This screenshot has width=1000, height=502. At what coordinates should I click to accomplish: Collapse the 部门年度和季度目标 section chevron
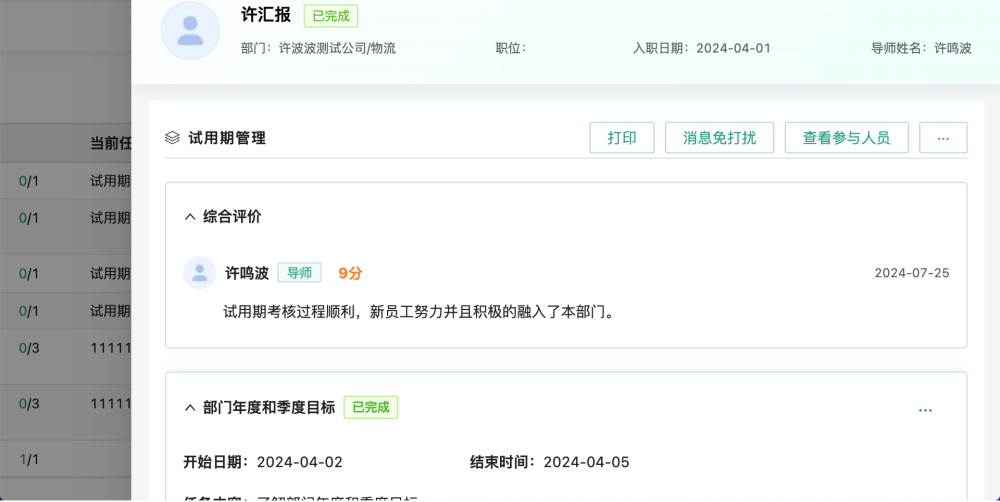190,408
